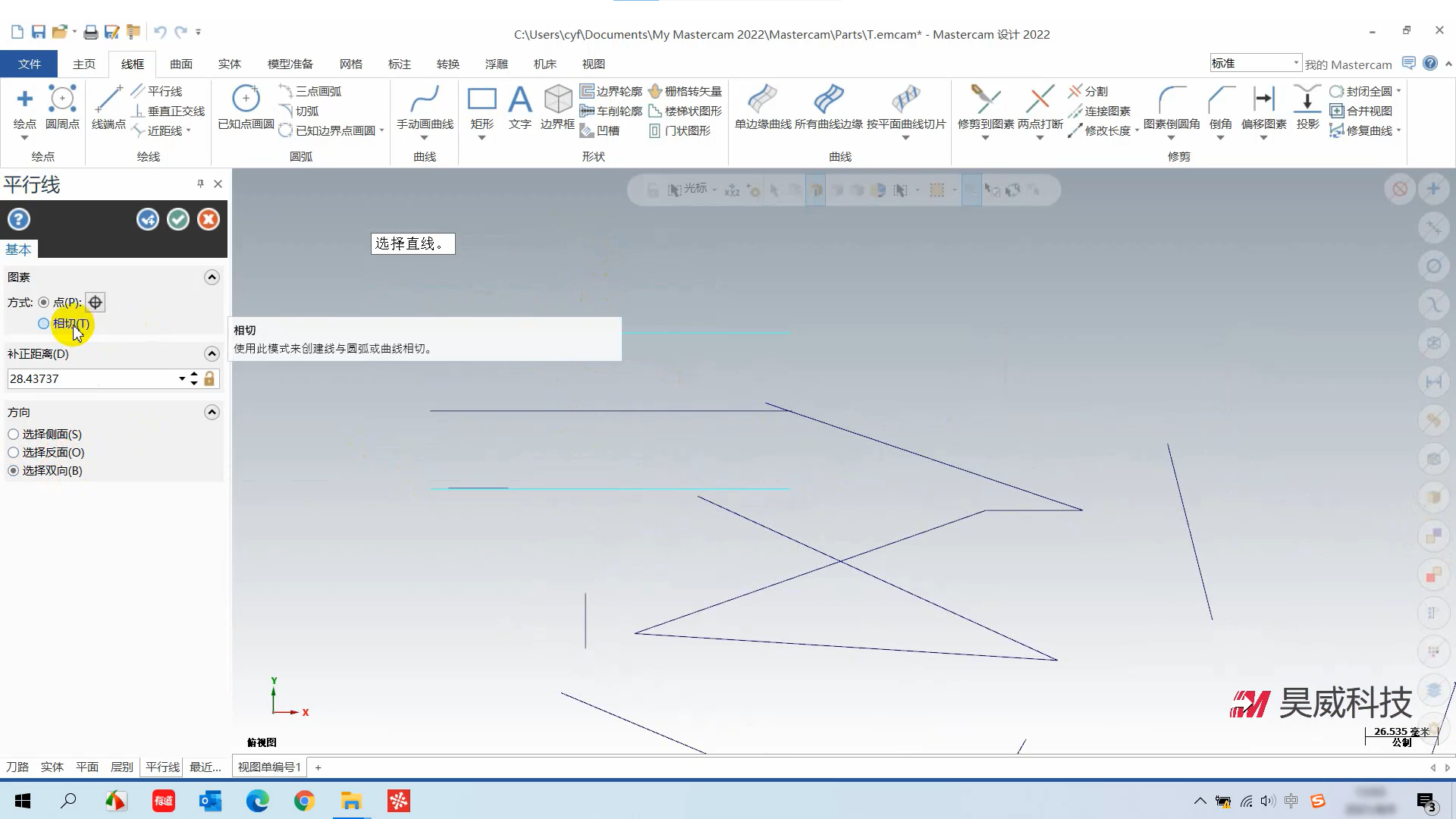The image size is (1456, 819).
Task: Collapse the 图素 section
Action: pos(212,278)
